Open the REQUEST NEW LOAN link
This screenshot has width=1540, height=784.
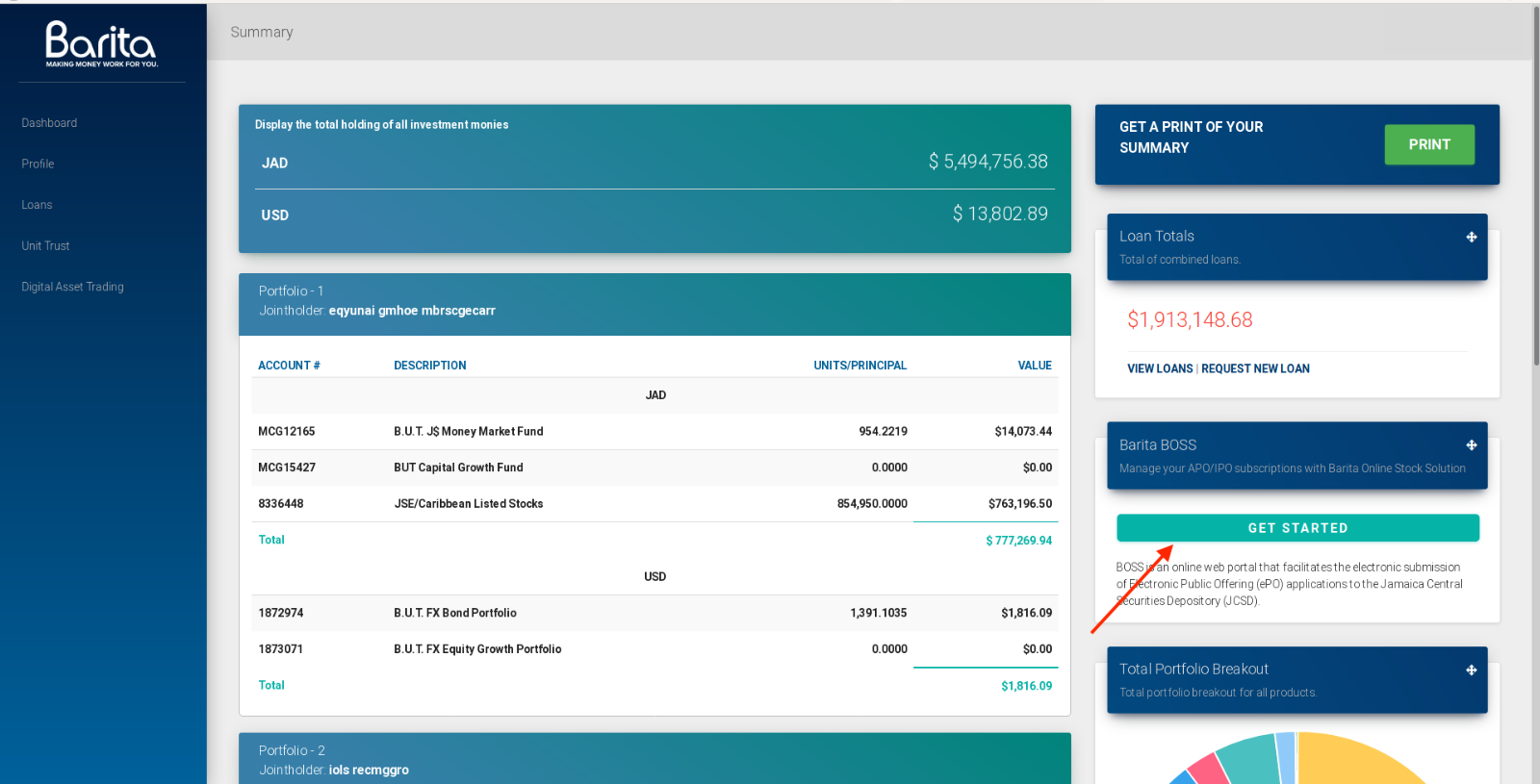[1255, 368]
